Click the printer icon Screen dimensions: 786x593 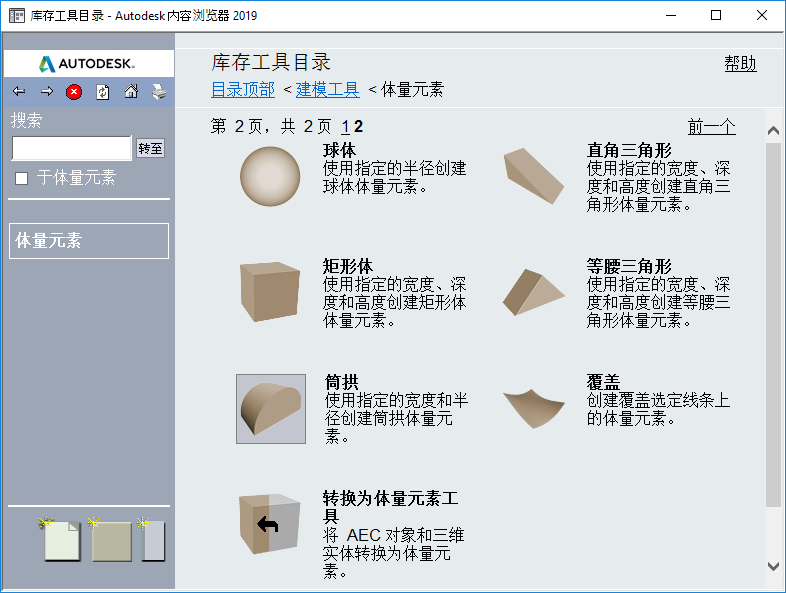tap(159, 92)
